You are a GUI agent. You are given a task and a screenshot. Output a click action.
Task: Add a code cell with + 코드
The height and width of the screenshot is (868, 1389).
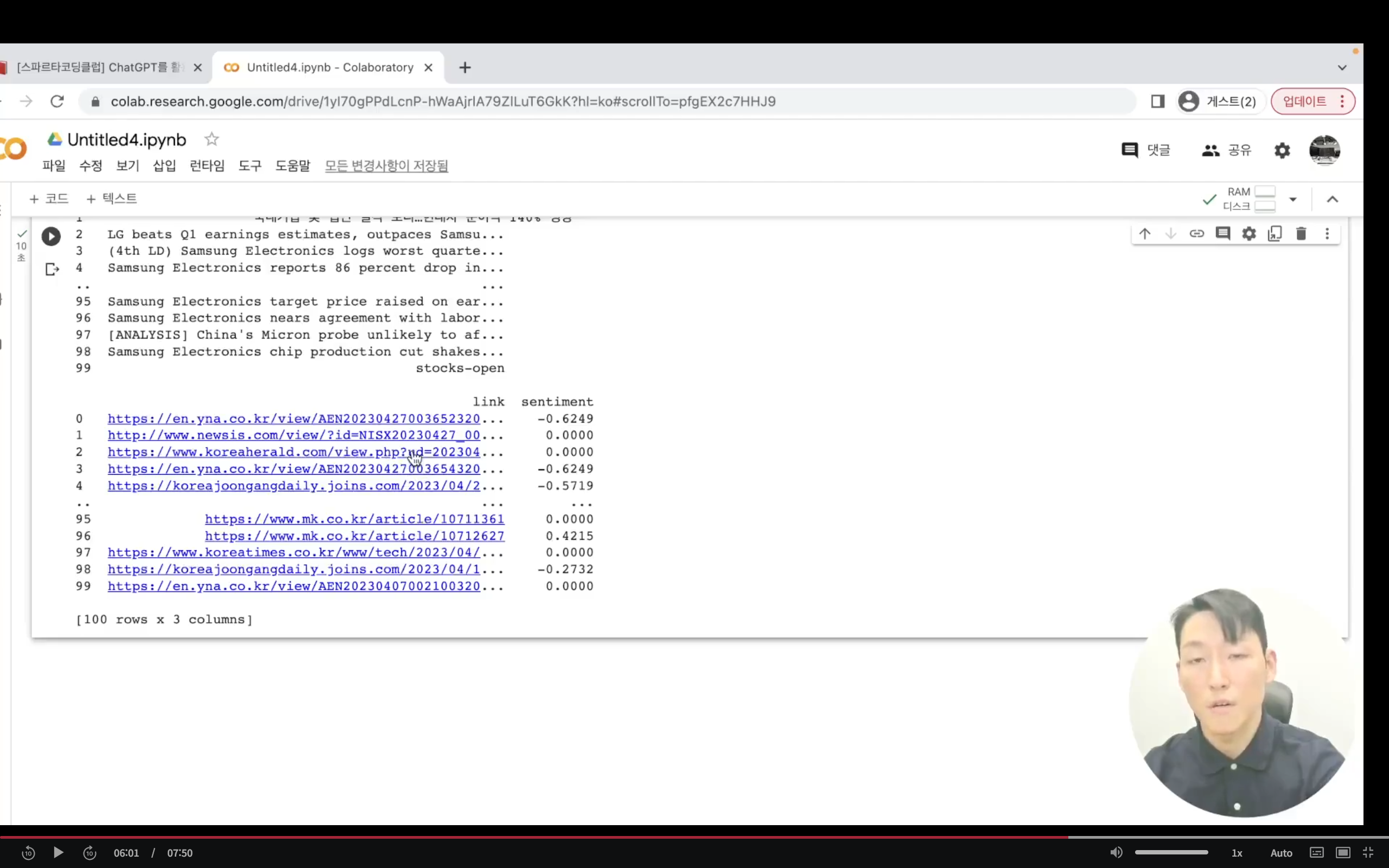click(x=49, y=199)
